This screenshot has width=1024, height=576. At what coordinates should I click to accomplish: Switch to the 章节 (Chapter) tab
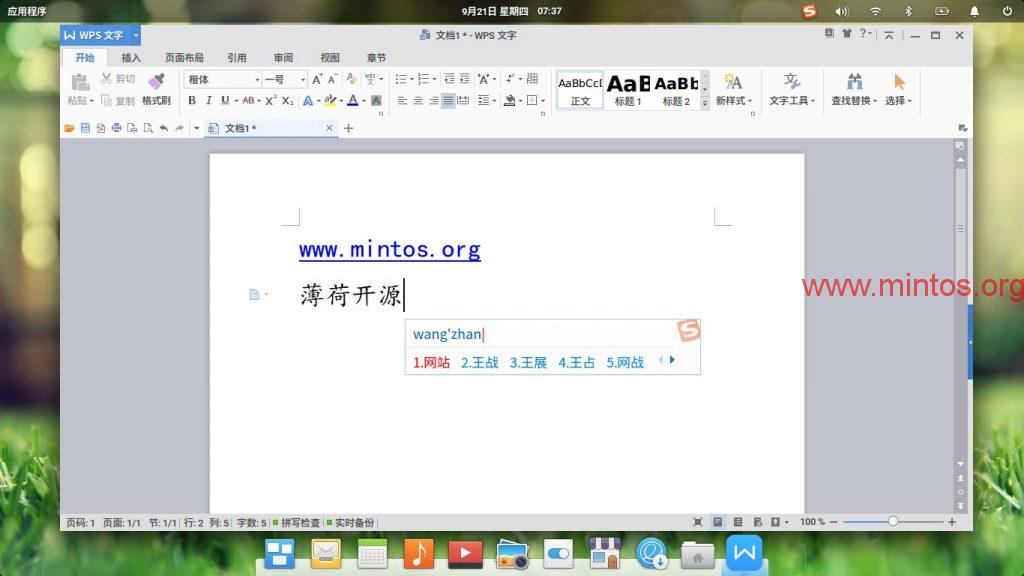376,57
